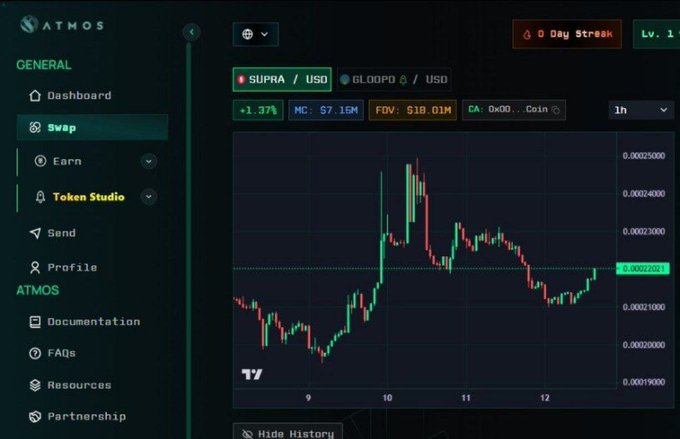This screenshot has width=680, height=439.
Task: Click date label 9 on chart axis
Action: pyautogui.click(x=308, y=398)
